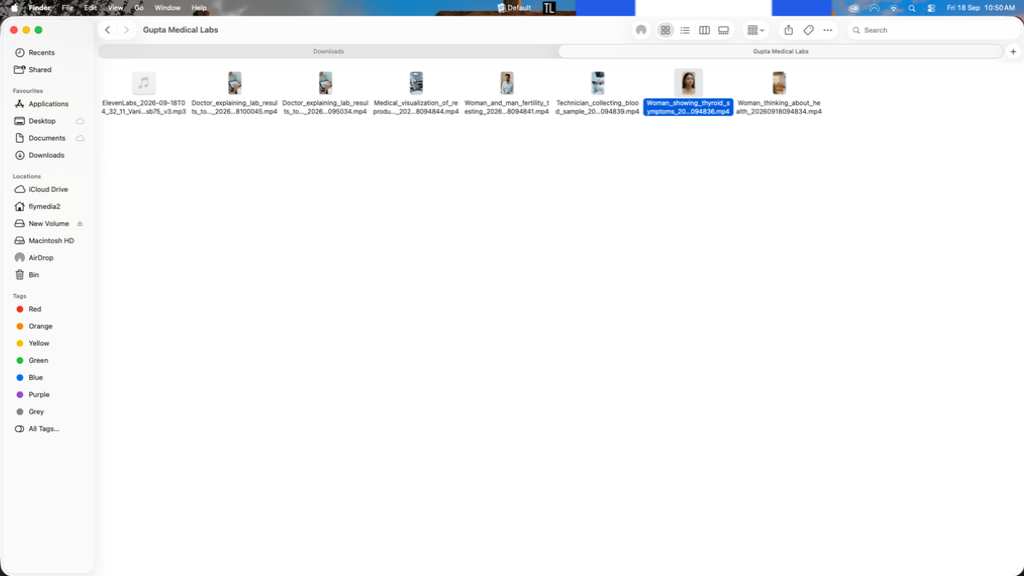1024x576 pixels.
Task: Click the tag icon in toolbar
Action: click(808, 30)
